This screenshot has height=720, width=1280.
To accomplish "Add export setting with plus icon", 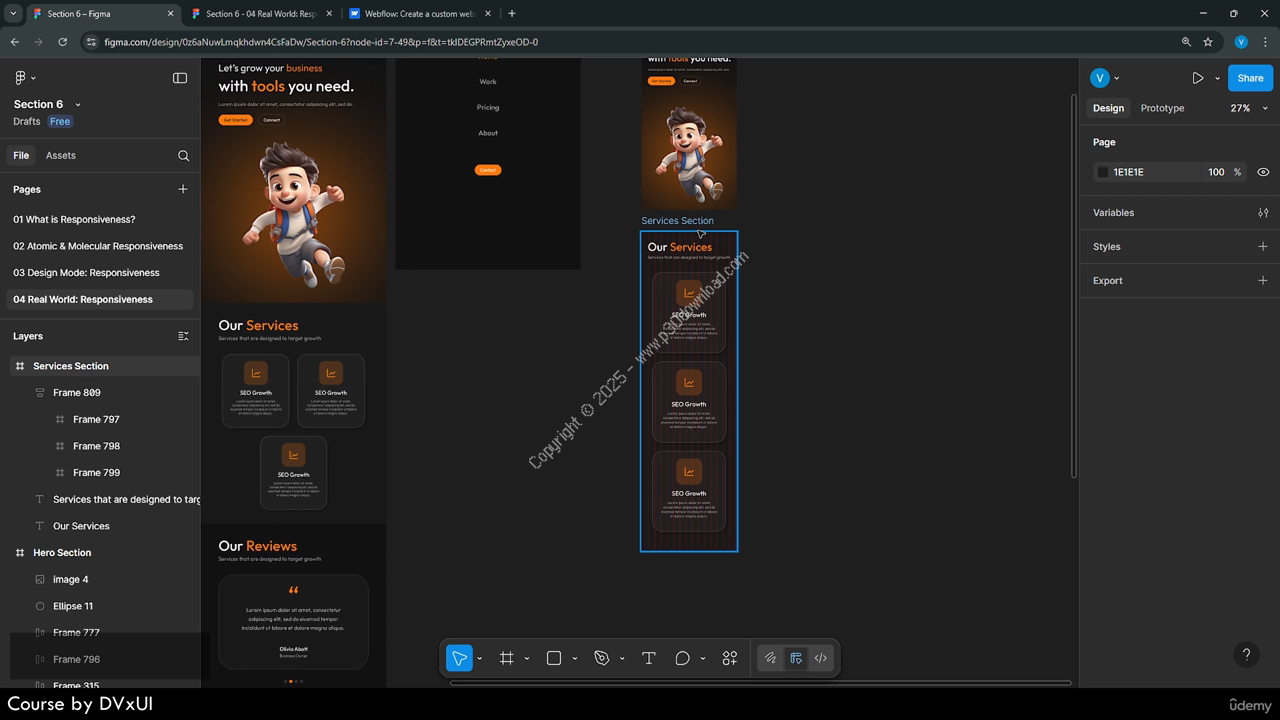I will pos(1263,281).
